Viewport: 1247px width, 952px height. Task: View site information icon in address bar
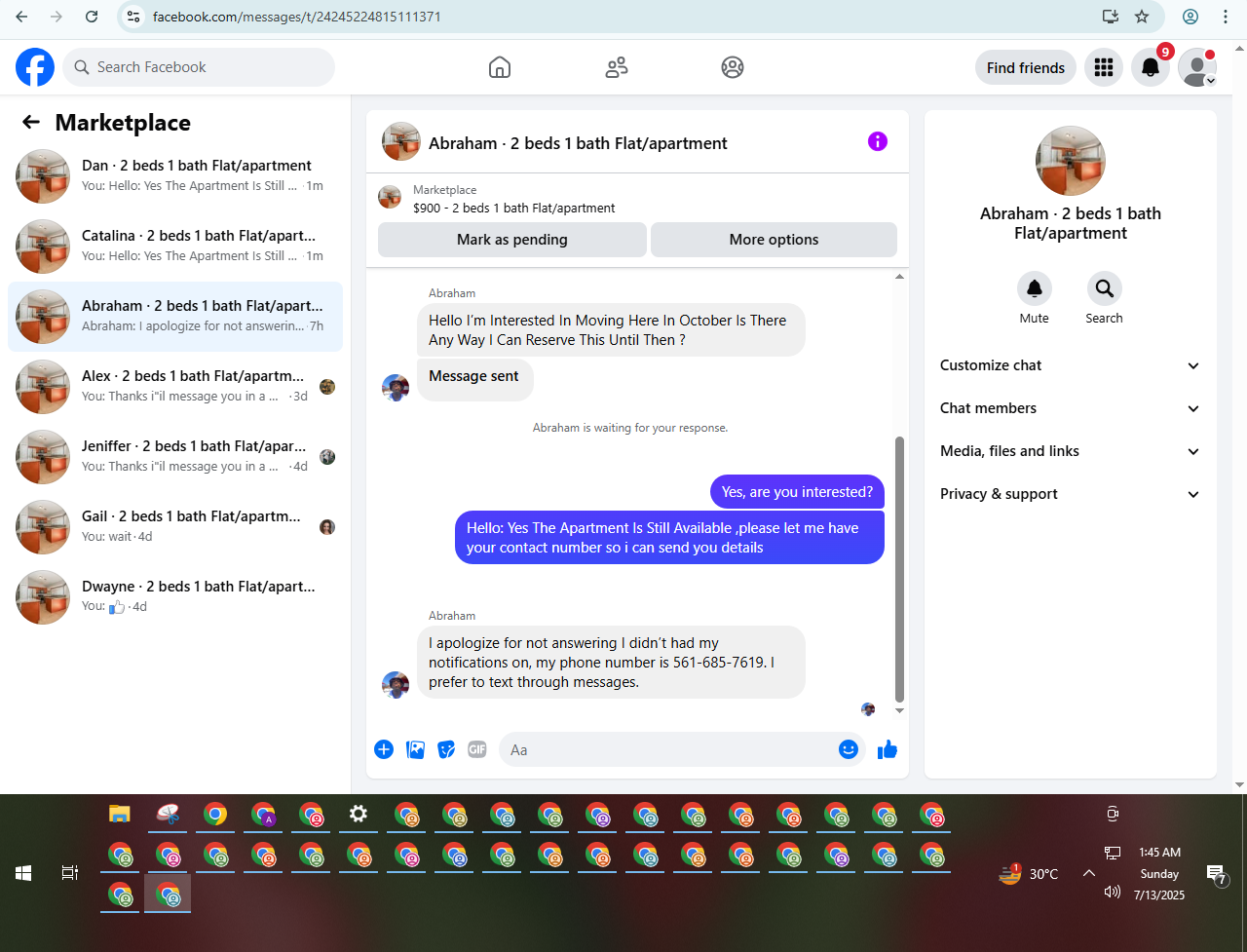(x=134, y=17)
